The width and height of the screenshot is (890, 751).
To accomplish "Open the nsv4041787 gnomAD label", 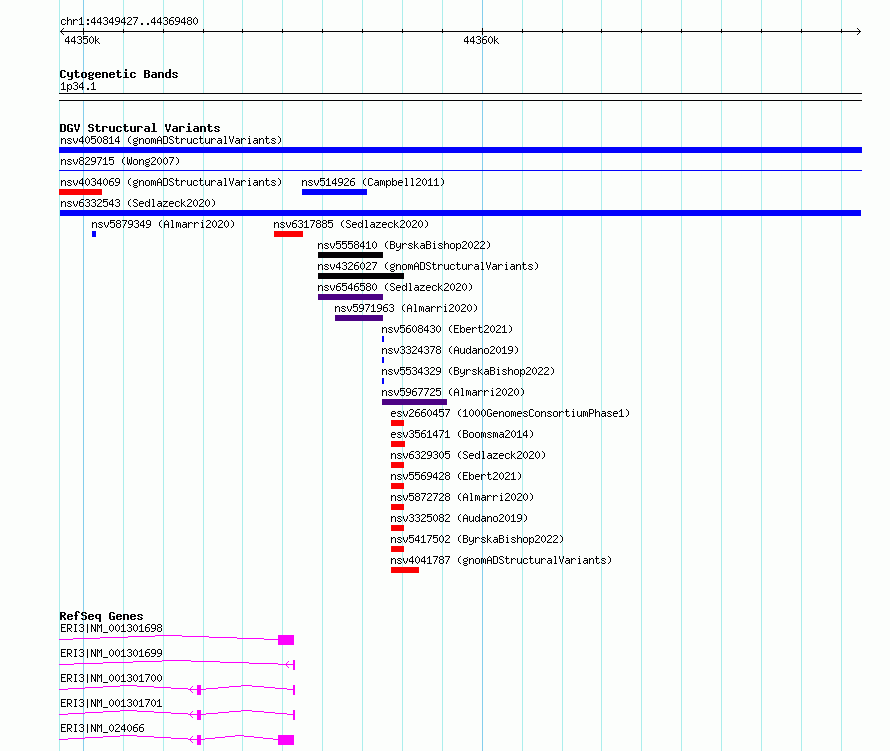I will [x=501, y=560].
